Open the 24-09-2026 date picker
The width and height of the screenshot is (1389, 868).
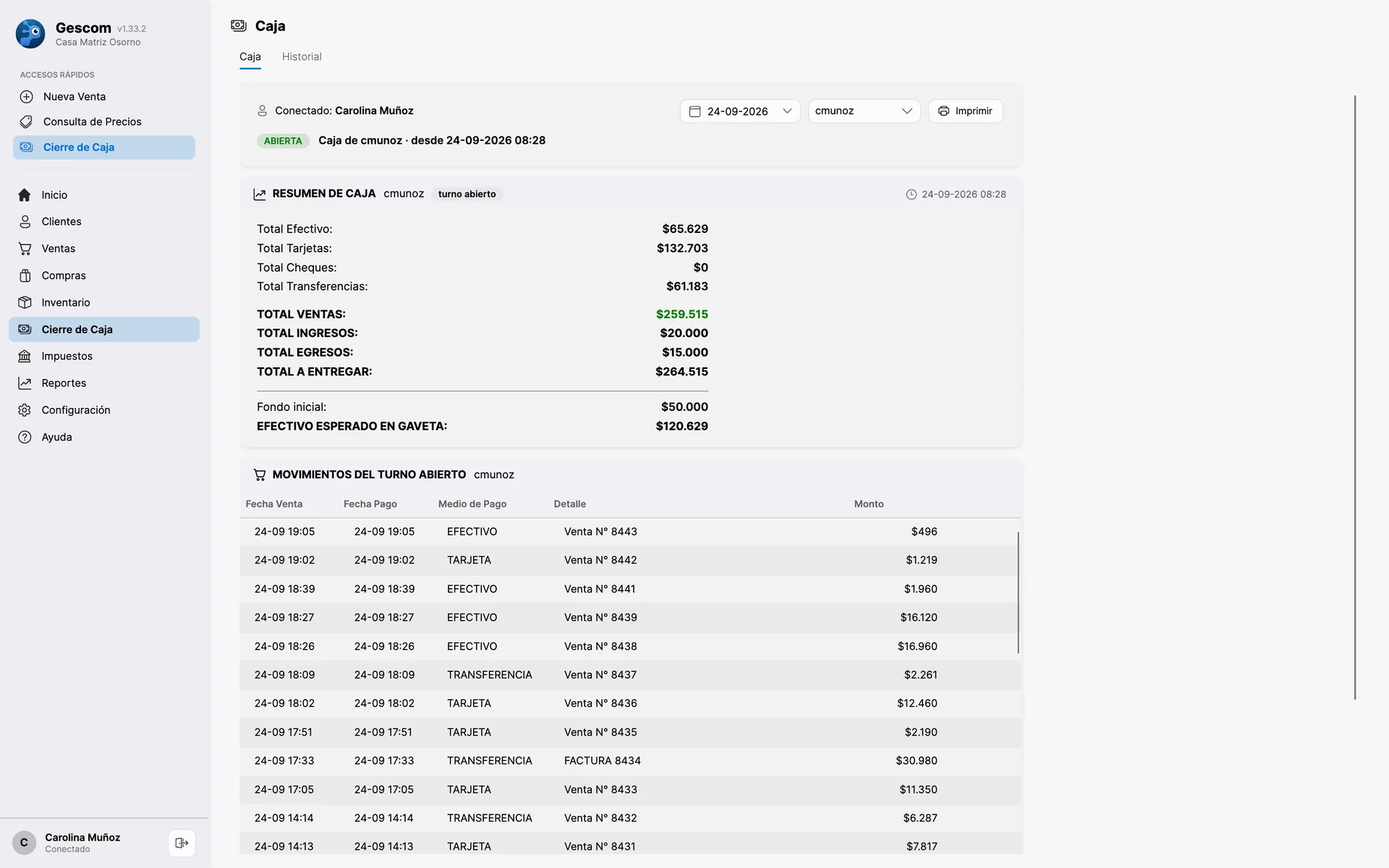click(x=739, y=111)
